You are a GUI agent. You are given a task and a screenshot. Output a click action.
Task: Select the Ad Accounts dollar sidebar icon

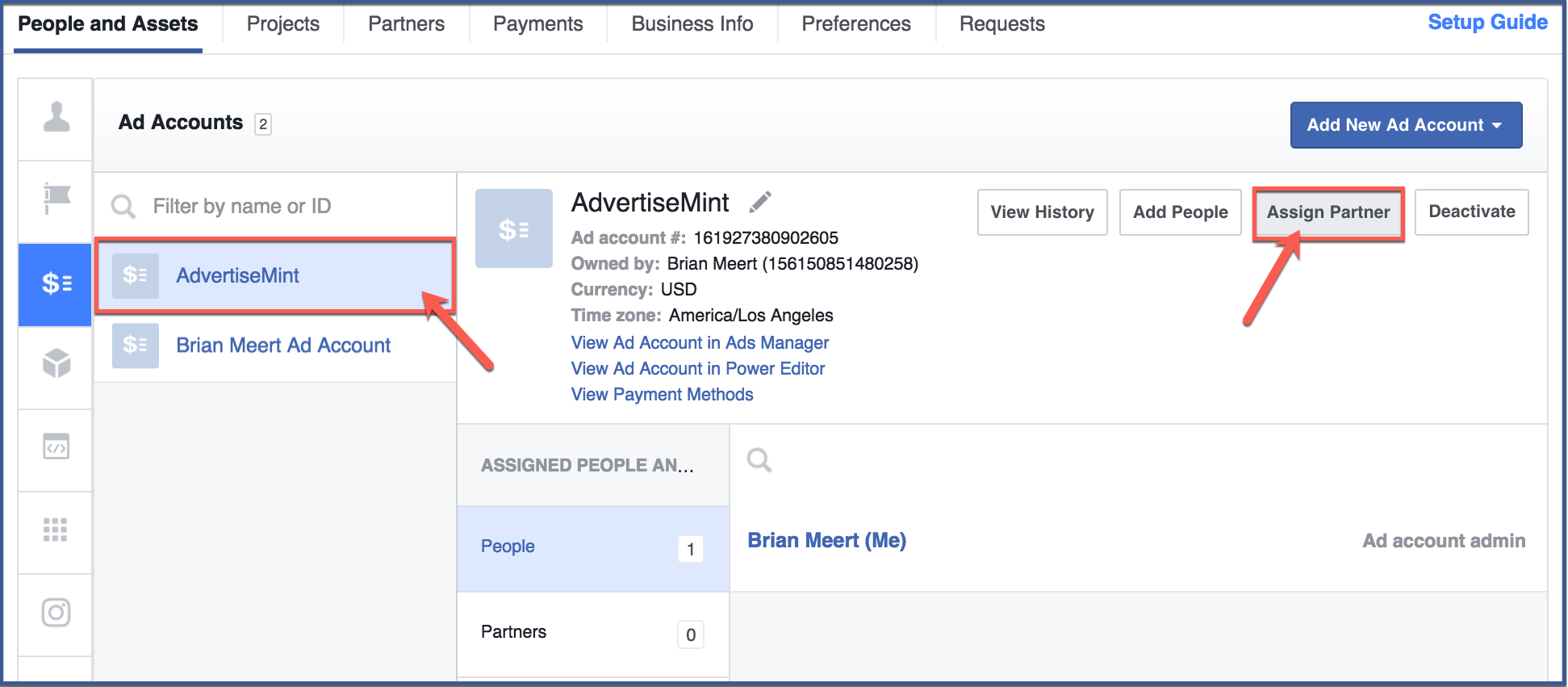tap(56, 283)
